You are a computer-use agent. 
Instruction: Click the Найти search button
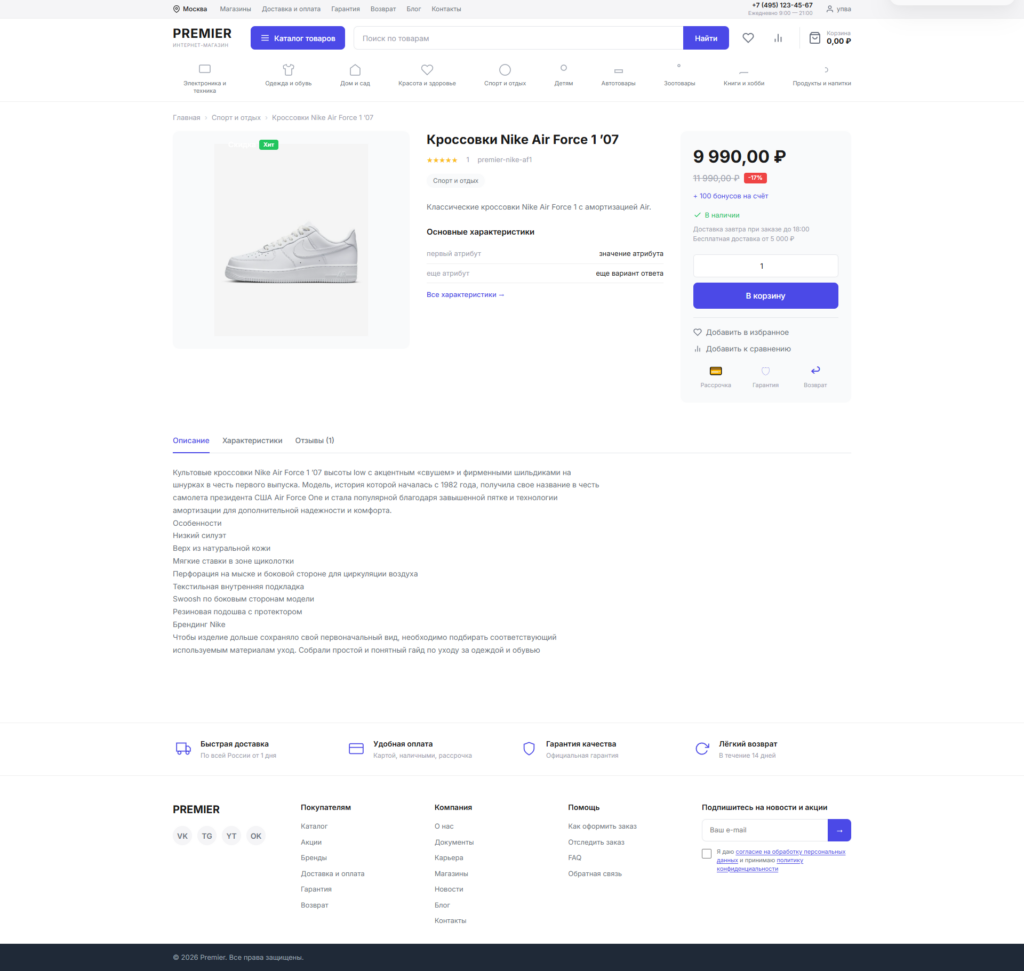[x=706, y=38]
